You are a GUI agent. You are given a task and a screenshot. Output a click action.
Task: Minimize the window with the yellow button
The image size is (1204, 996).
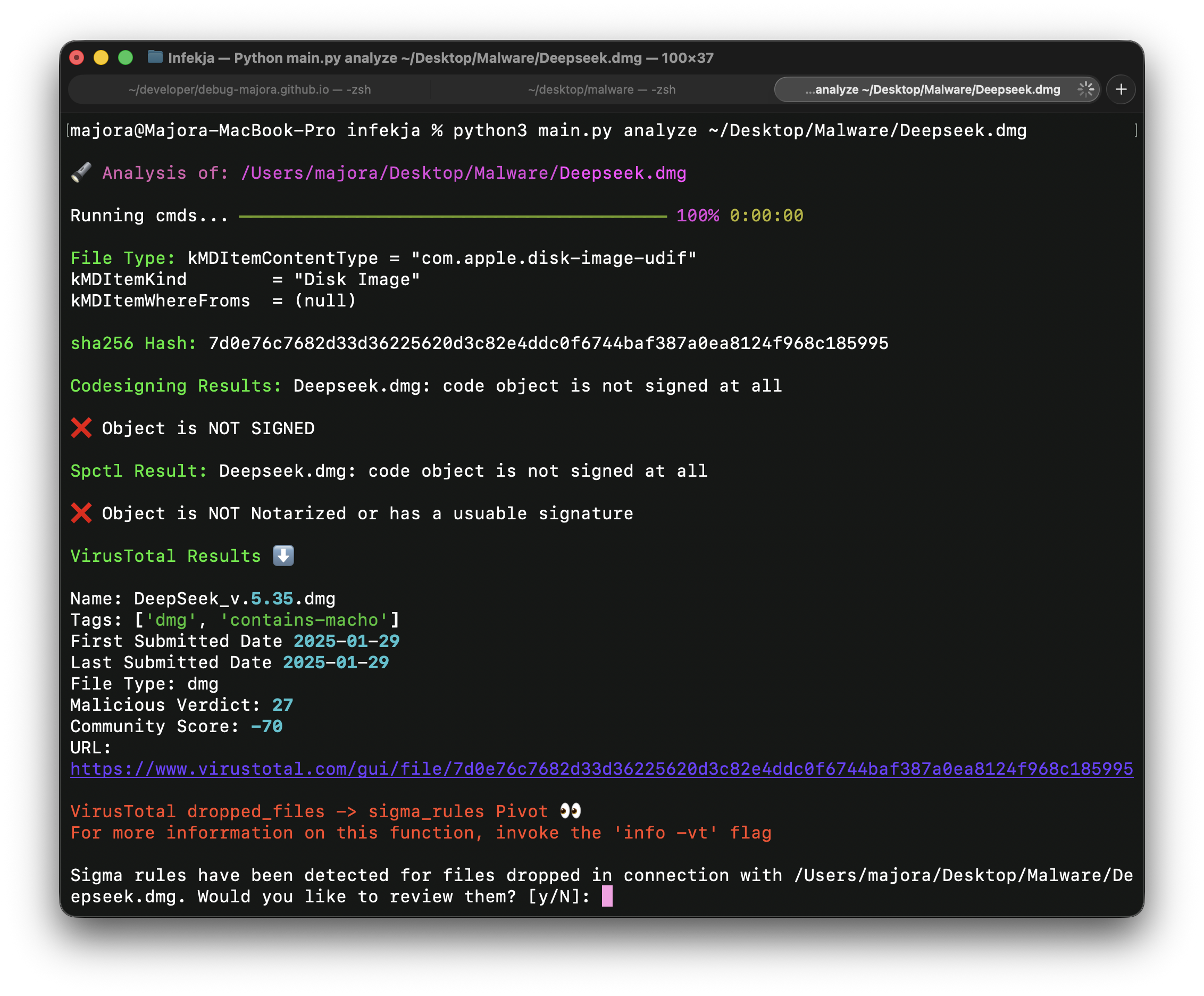click(101, 57)
